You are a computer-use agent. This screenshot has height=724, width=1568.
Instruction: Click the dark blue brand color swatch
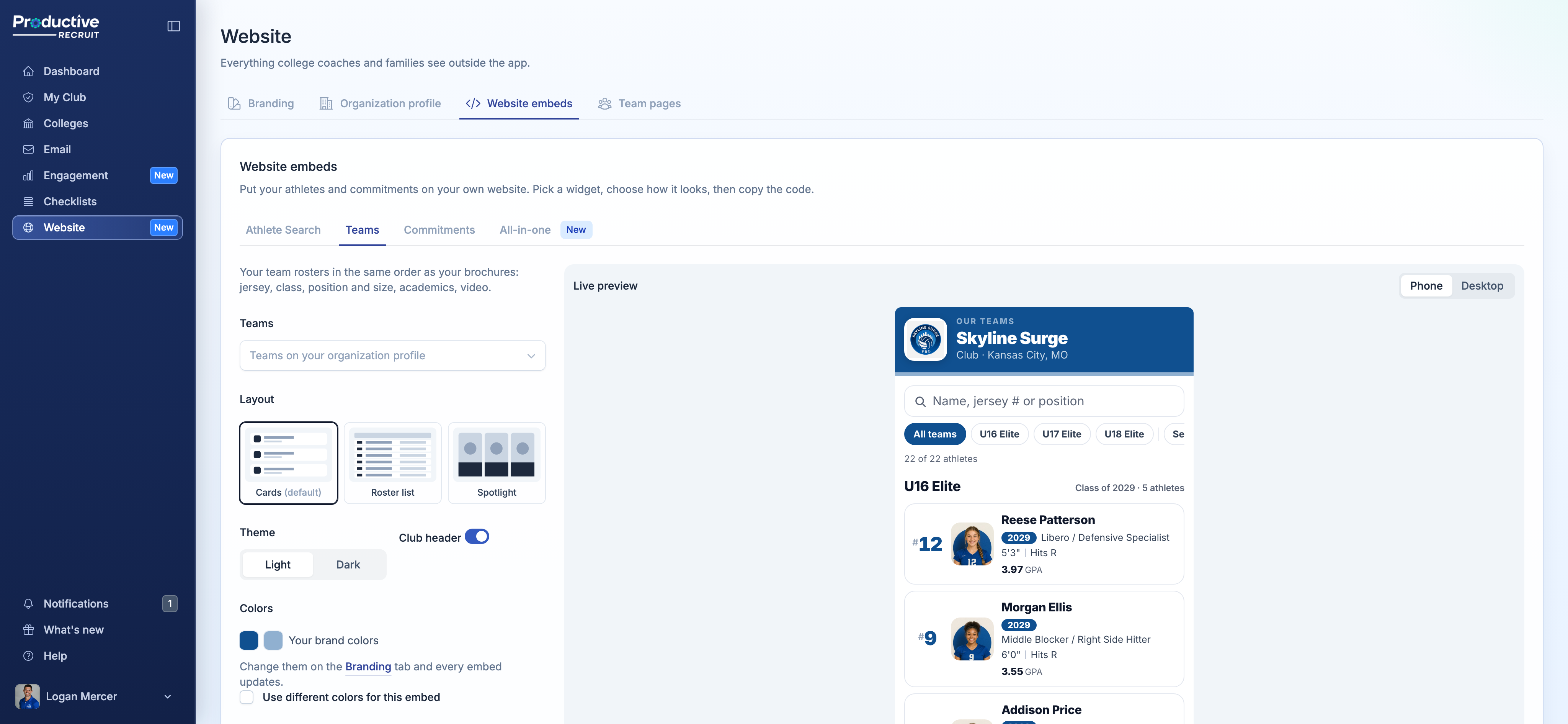(248, 640)
